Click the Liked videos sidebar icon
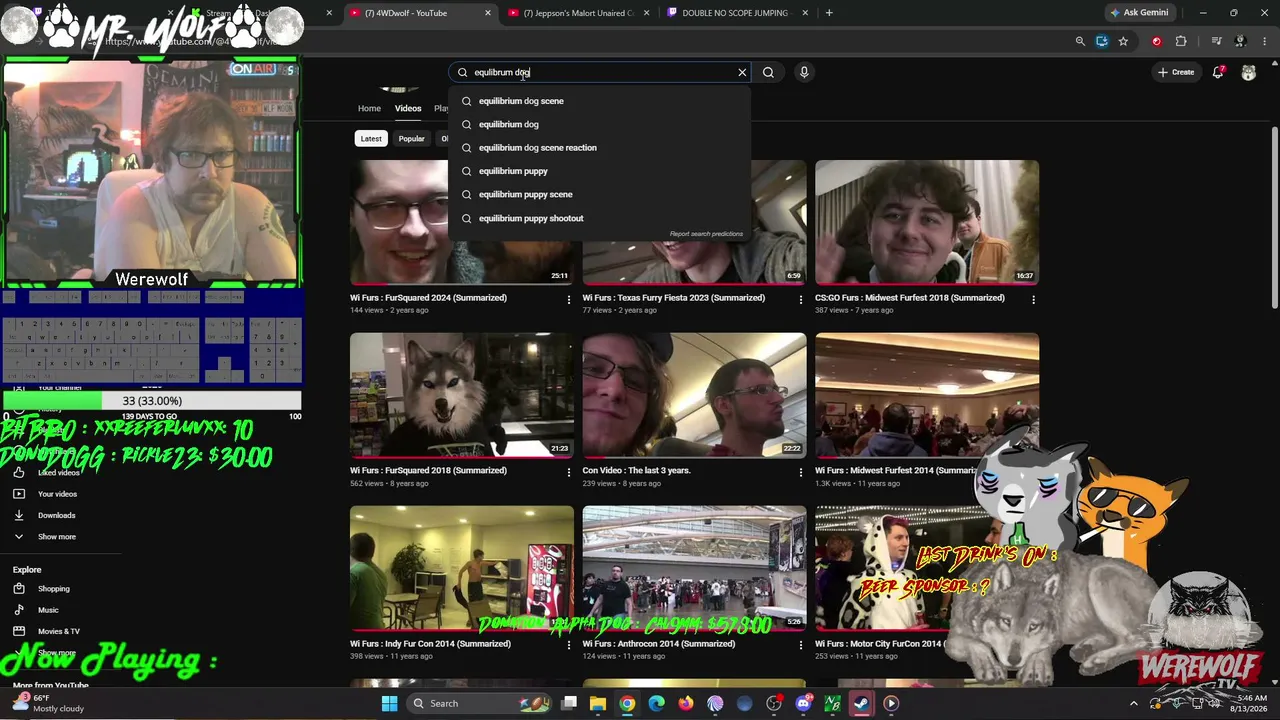Image resolution: width=1280 pixels, height=720 pixels. point(19,472)
